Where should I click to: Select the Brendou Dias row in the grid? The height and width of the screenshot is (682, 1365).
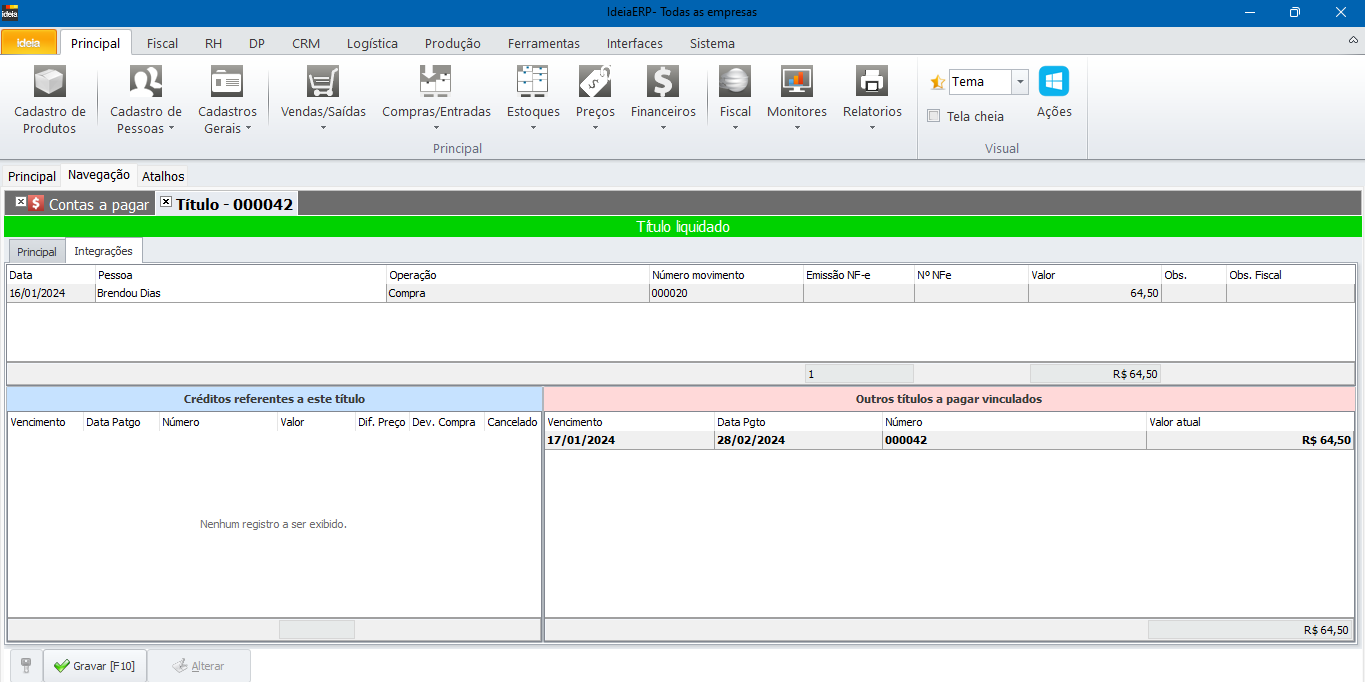(240, 294)
